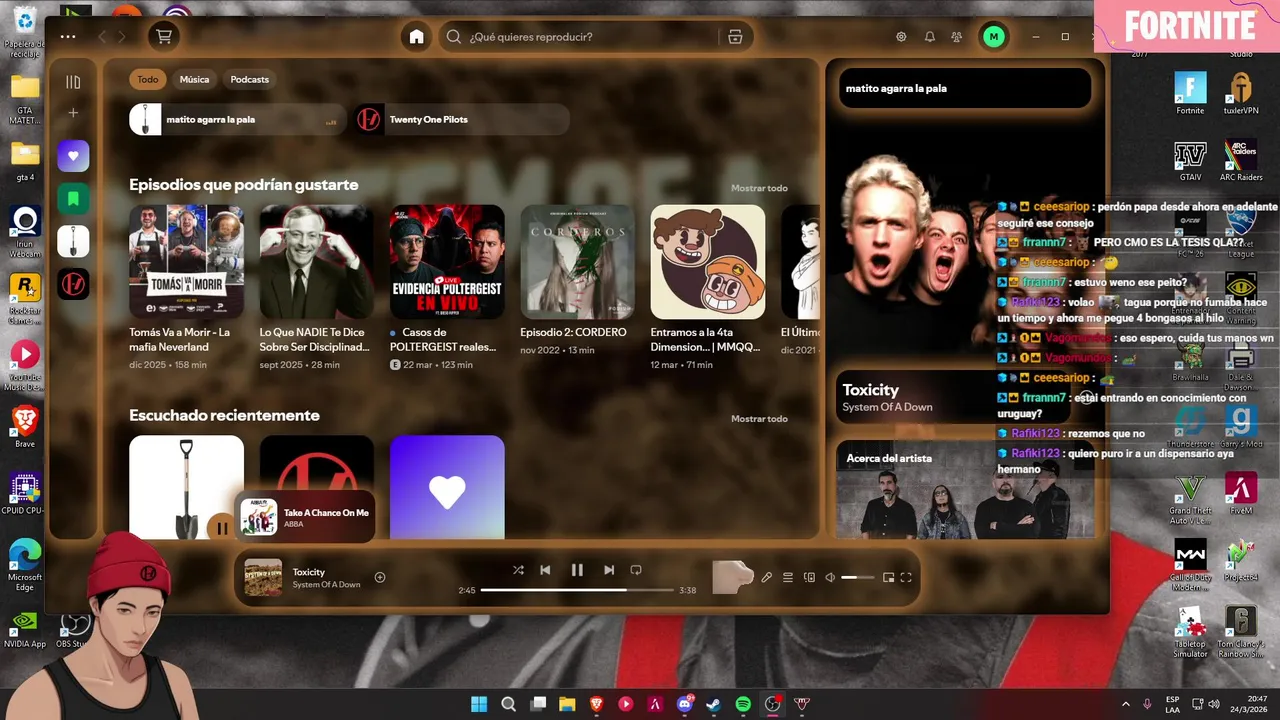Enter full screen player view
Screen dimensions: 1280x720
[x=906, y=577]
